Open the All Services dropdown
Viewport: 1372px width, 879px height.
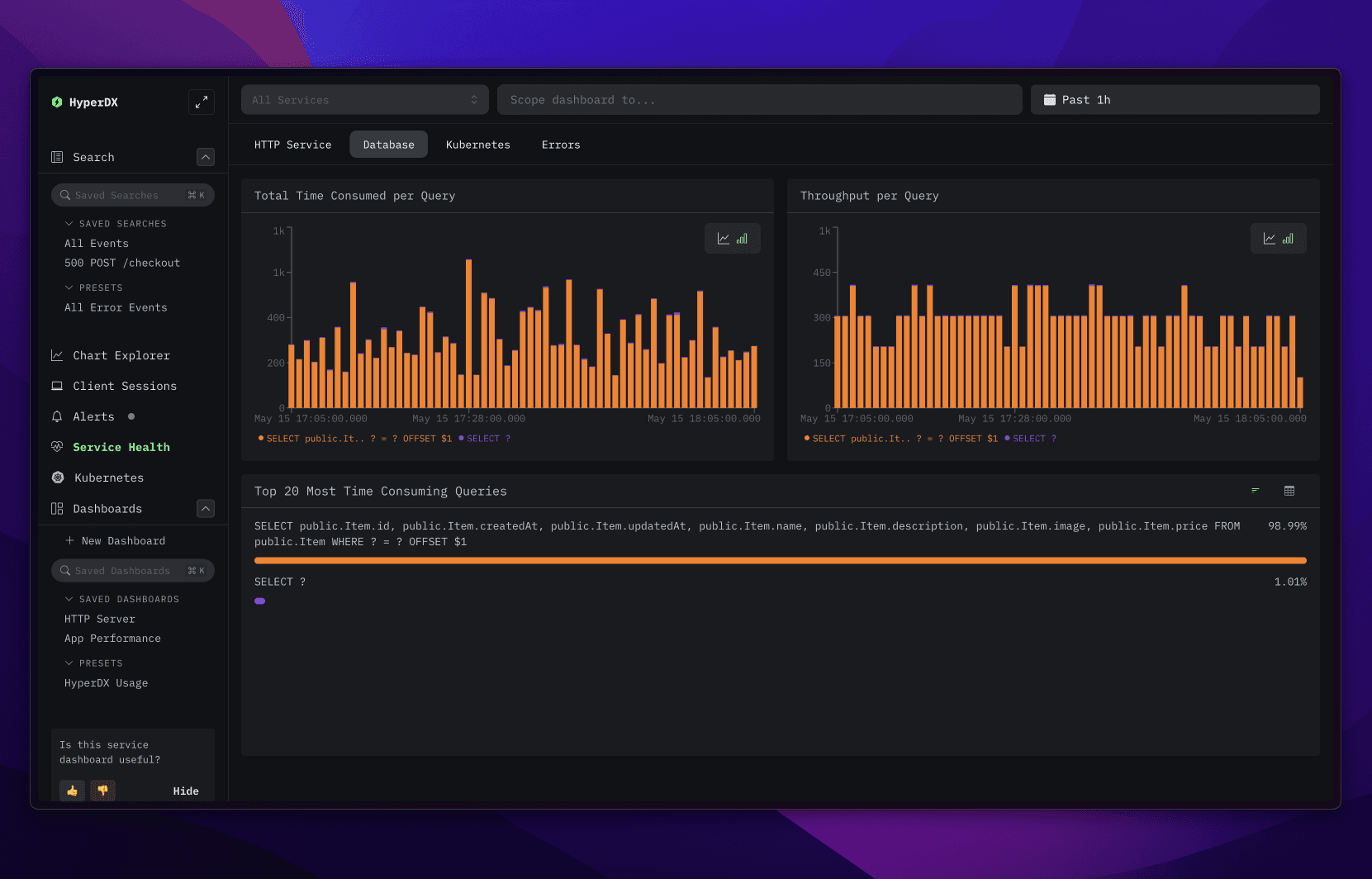coord(364,100)
